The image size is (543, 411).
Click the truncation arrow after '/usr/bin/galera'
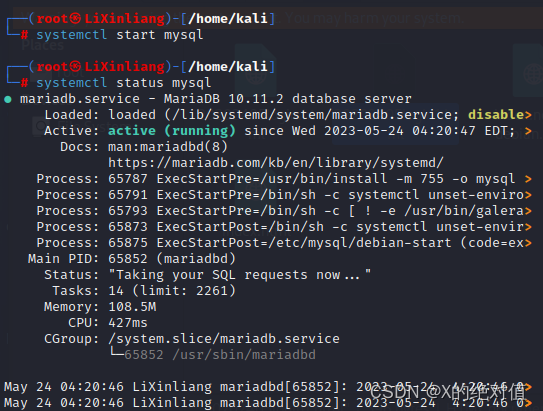(528, 211)
